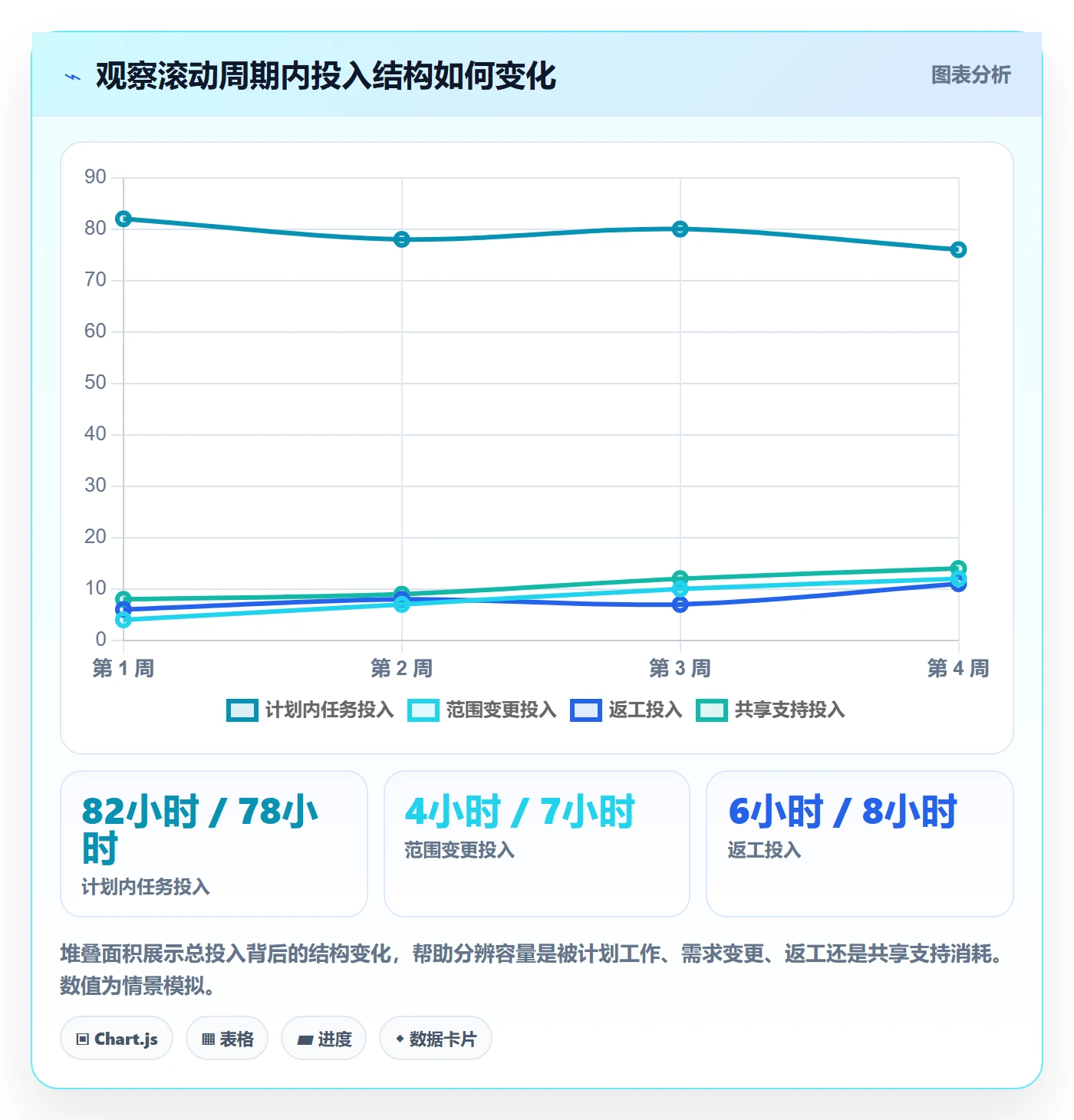Click the description paragraph starting with 堆叠面积展示
Viewport: 1074px width, 1120px height.
tap(532, 970)
